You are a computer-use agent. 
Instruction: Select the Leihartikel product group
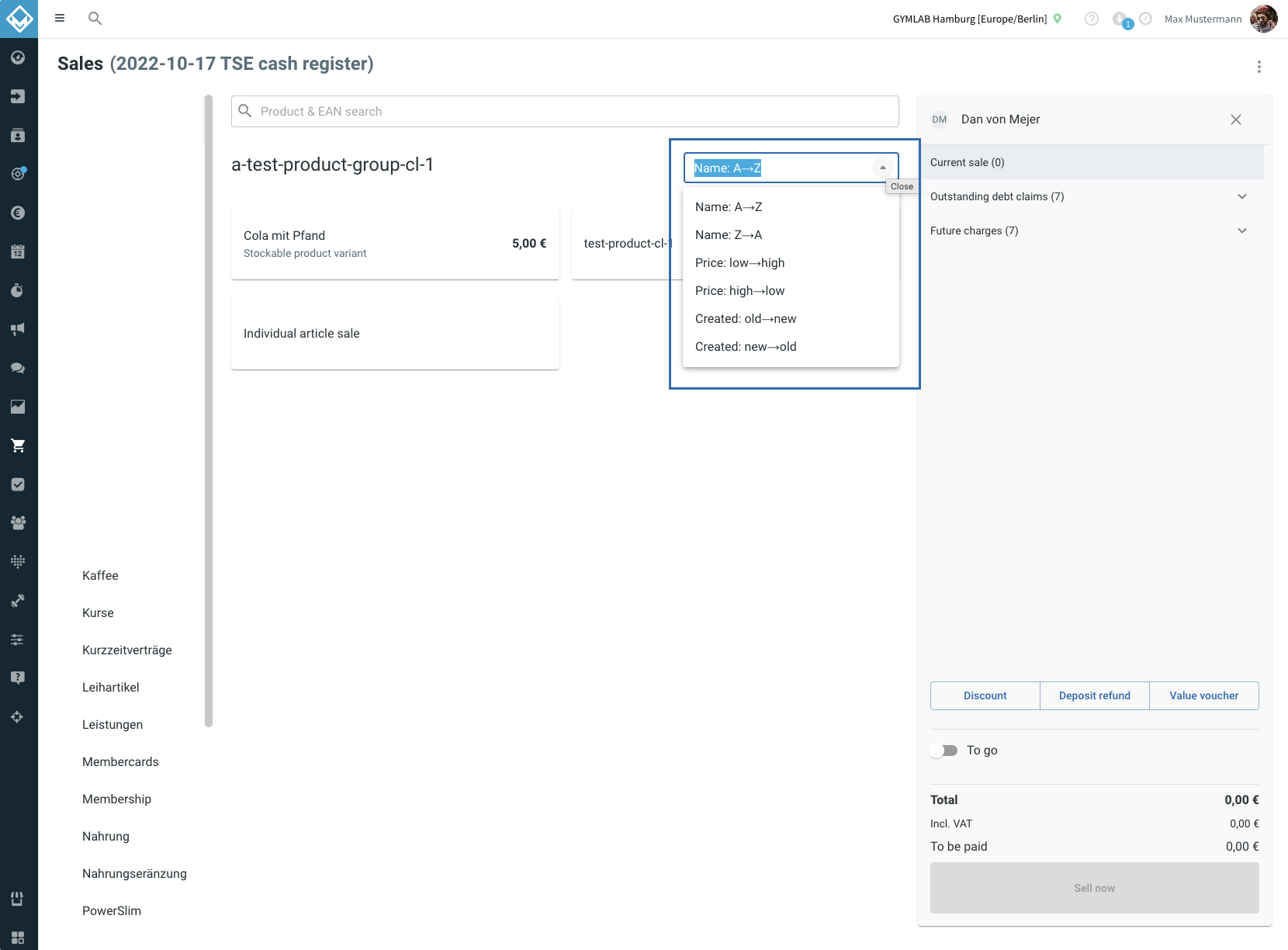coord(111,688)
